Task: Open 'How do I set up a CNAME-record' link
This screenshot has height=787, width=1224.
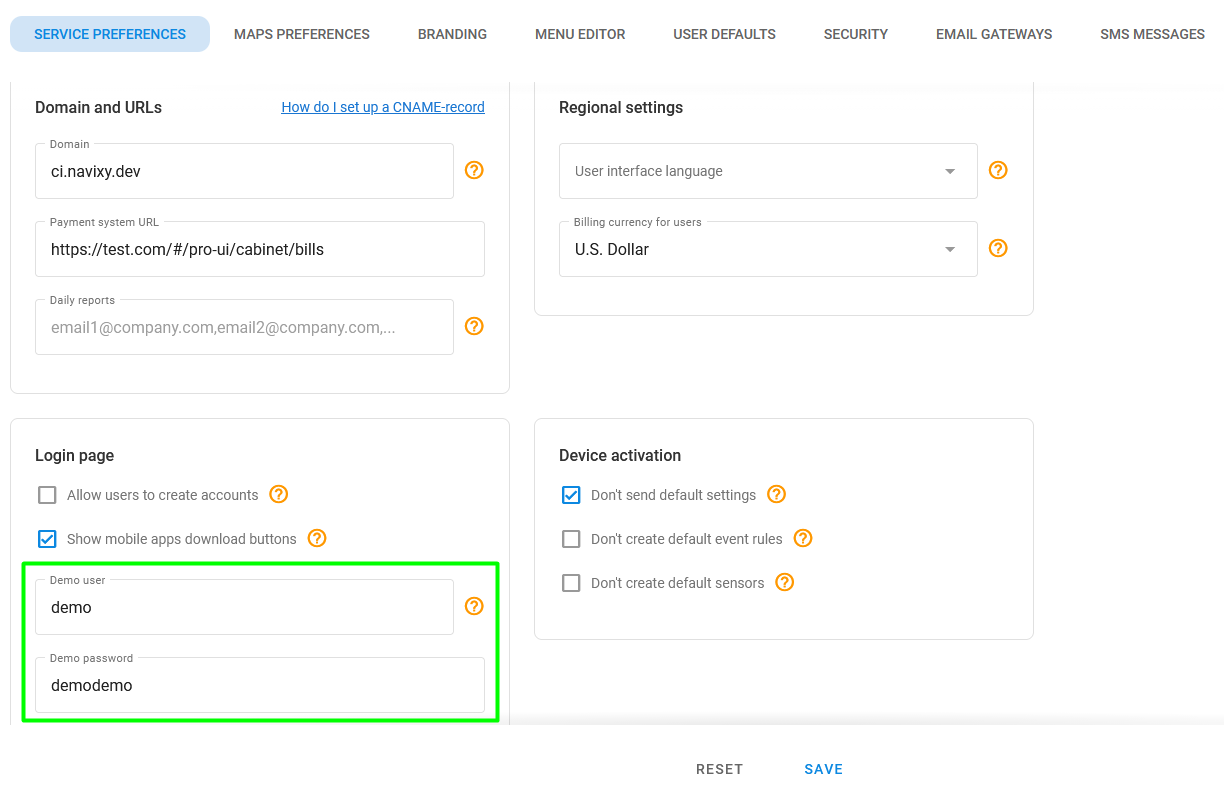Action: [383, 107]
